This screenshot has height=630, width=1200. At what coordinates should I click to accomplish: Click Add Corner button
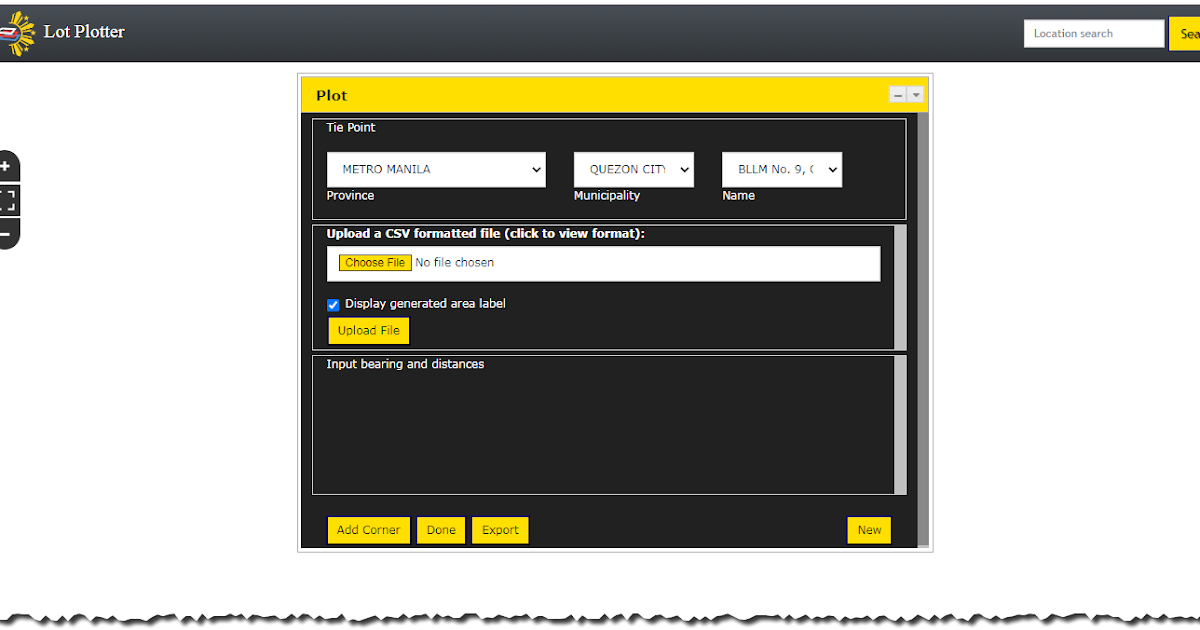pyautogui.click(x=369, y=530)
